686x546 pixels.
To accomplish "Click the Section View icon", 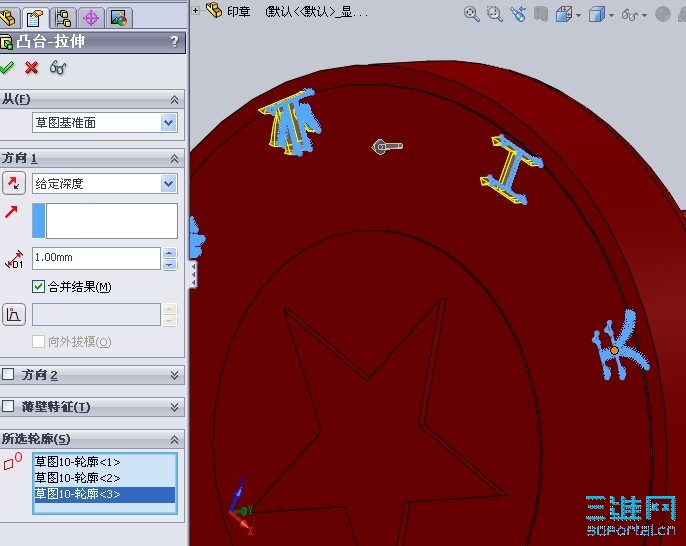I will click(x=541, y=14).
